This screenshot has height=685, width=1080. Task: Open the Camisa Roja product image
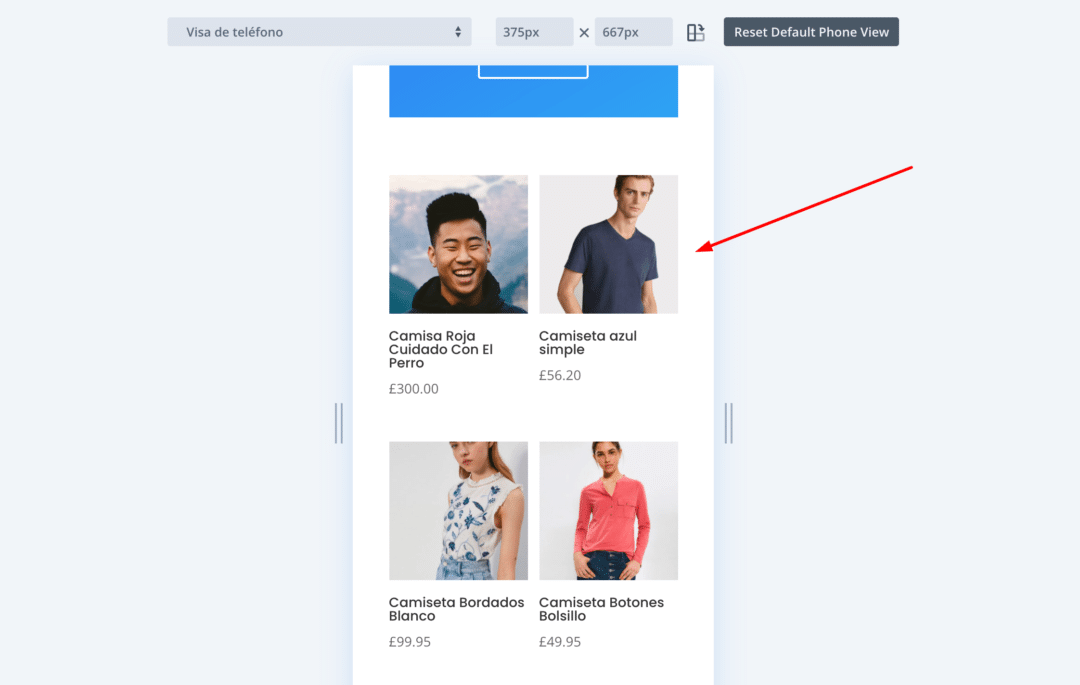(458, 244)
